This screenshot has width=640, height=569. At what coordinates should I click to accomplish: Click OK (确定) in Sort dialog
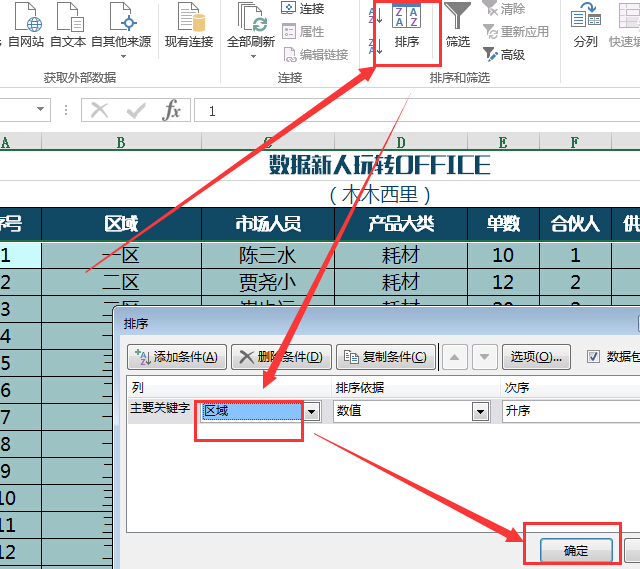pos(576,551)
